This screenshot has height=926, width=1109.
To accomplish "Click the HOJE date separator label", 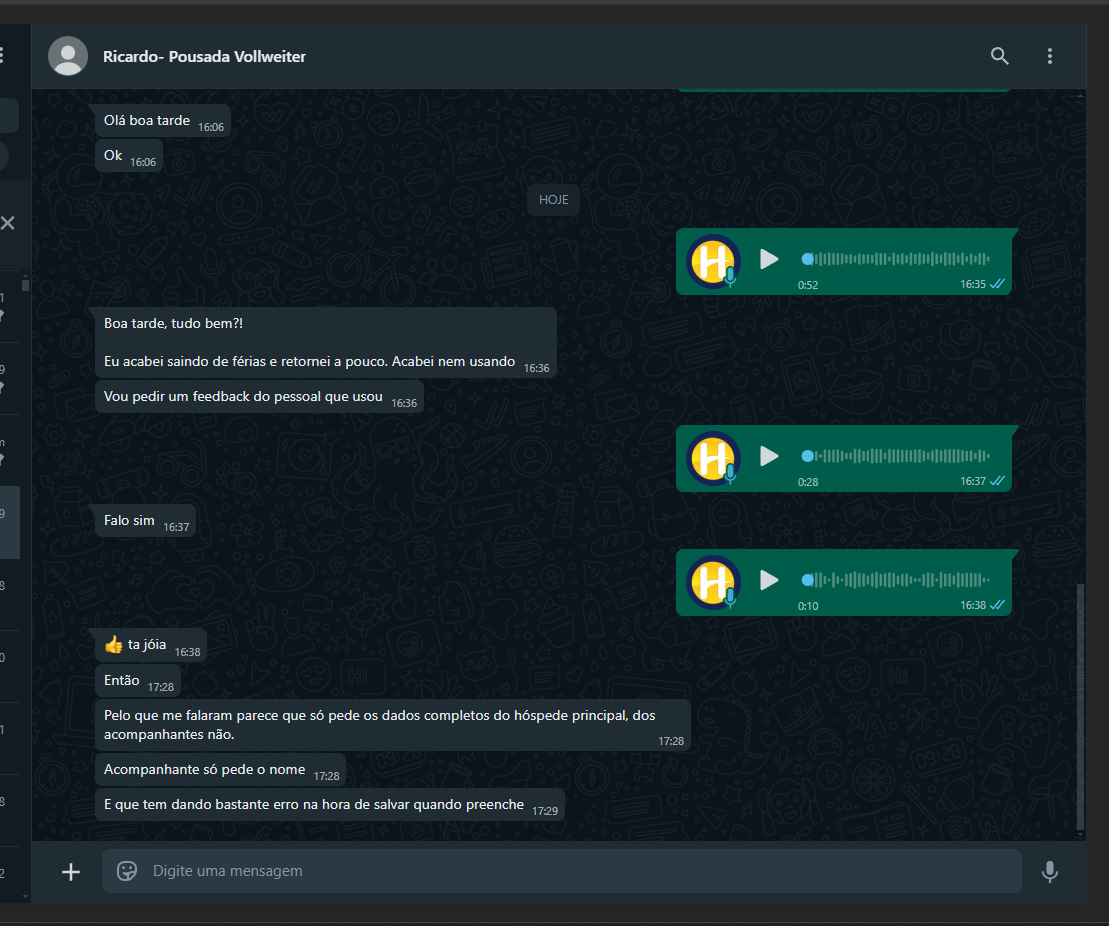I will [x=553, y=200].
